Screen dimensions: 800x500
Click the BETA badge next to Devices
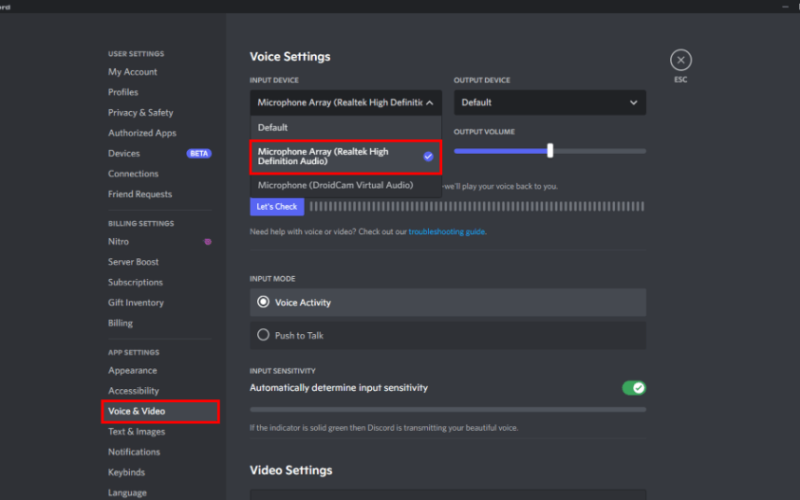click(x=199, y=154)
